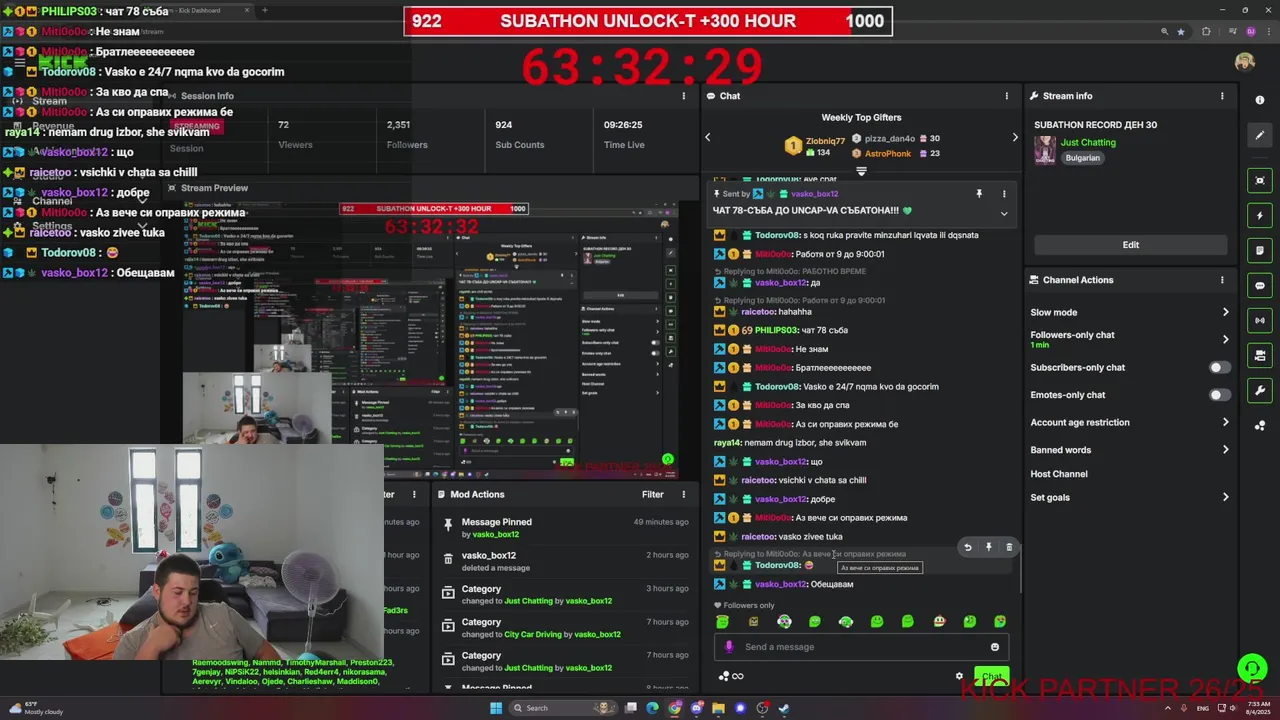Screen dimensions: 1280x720
Task: Delete the hovered Todorov08 chat message
Action: 1009,547
